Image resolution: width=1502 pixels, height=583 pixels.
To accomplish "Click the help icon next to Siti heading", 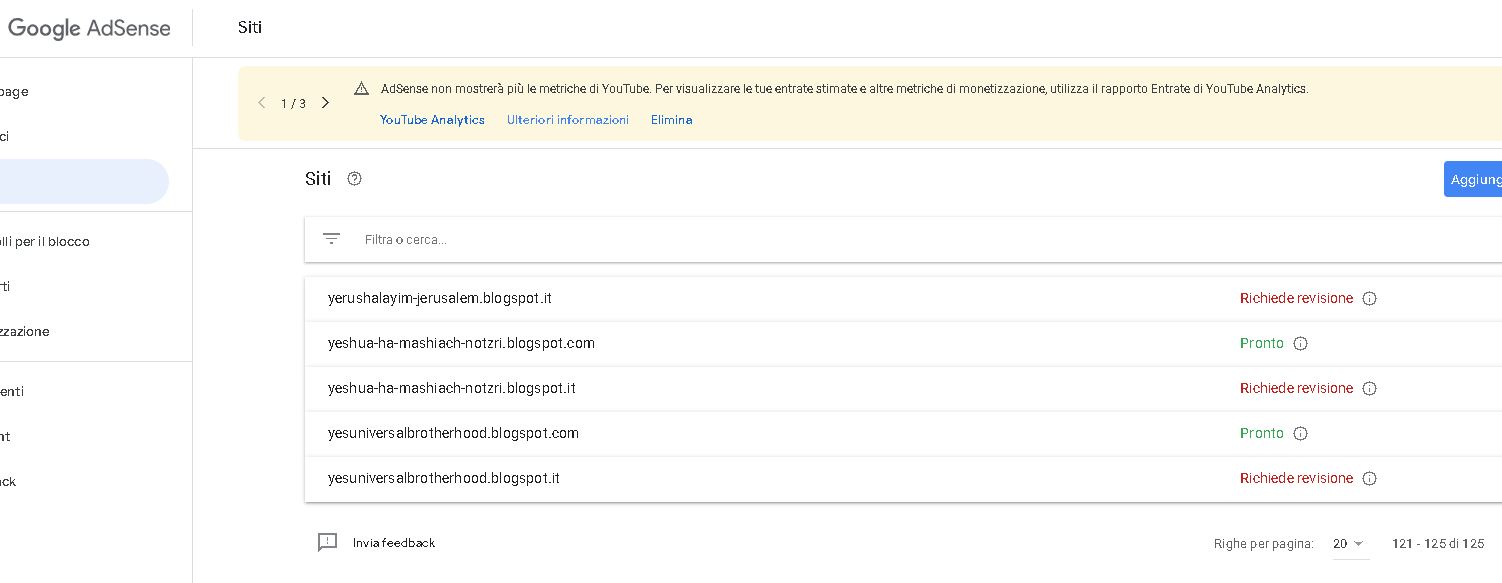I will [x=354, y=179].
